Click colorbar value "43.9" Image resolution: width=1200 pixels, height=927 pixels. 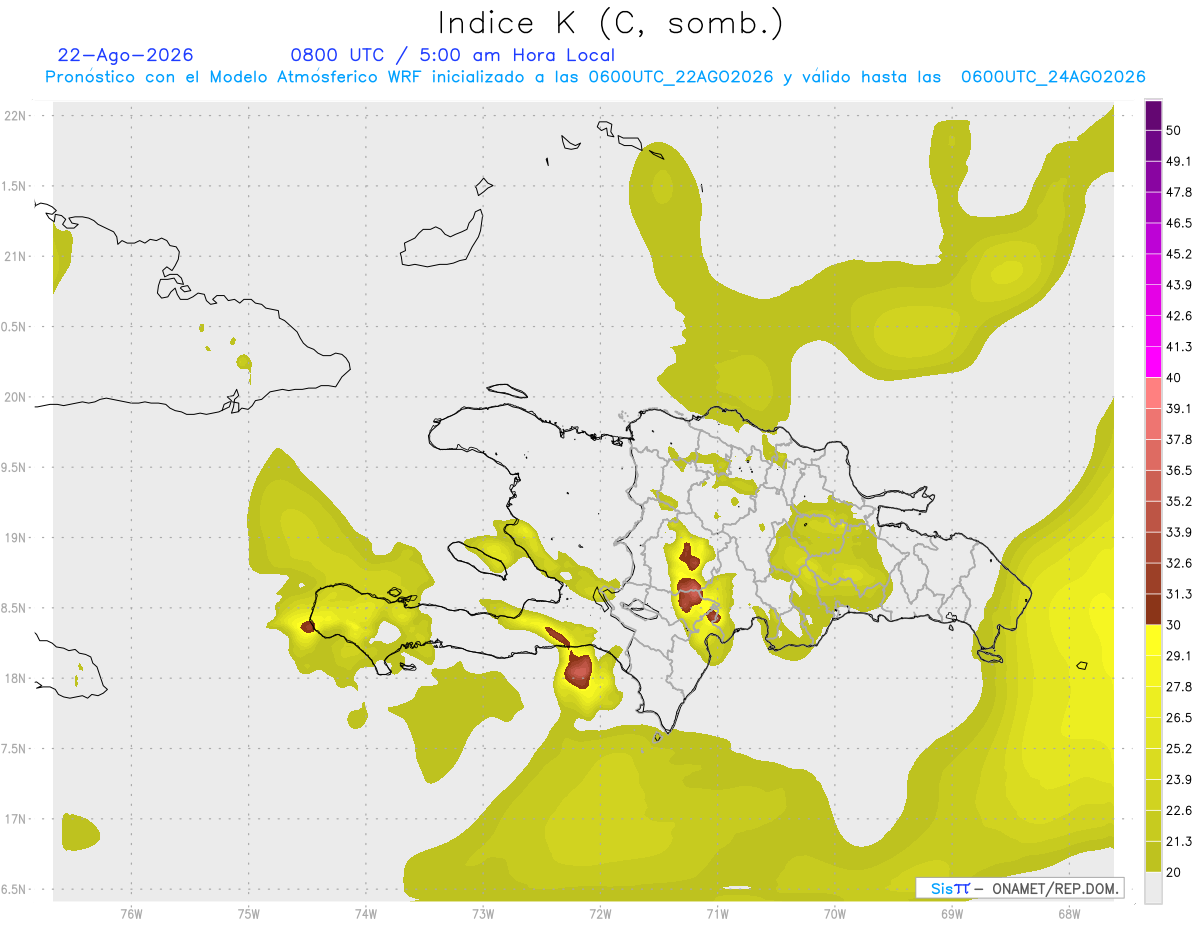coord(1178,285)
